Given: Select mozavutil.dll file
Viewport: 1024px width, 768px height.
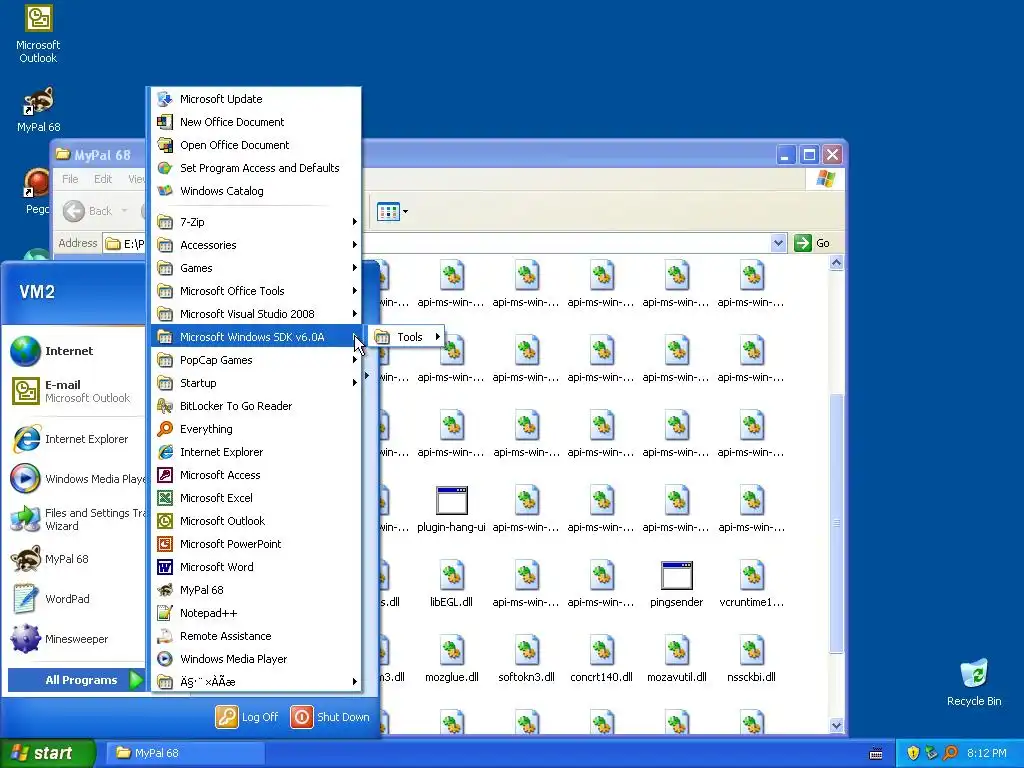Looking at the screenshot, I should click(x=677, y=660).
